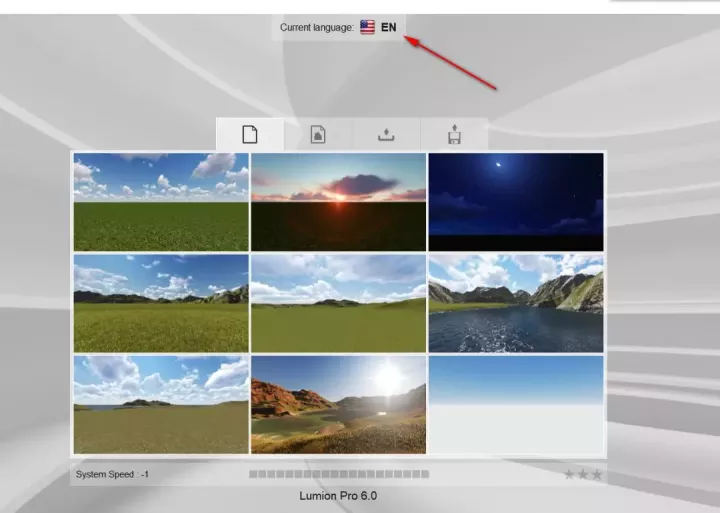Click the benchmark speed progress bar
The width and height of the screenshot is (720, 513).
[x=338, y=474]
